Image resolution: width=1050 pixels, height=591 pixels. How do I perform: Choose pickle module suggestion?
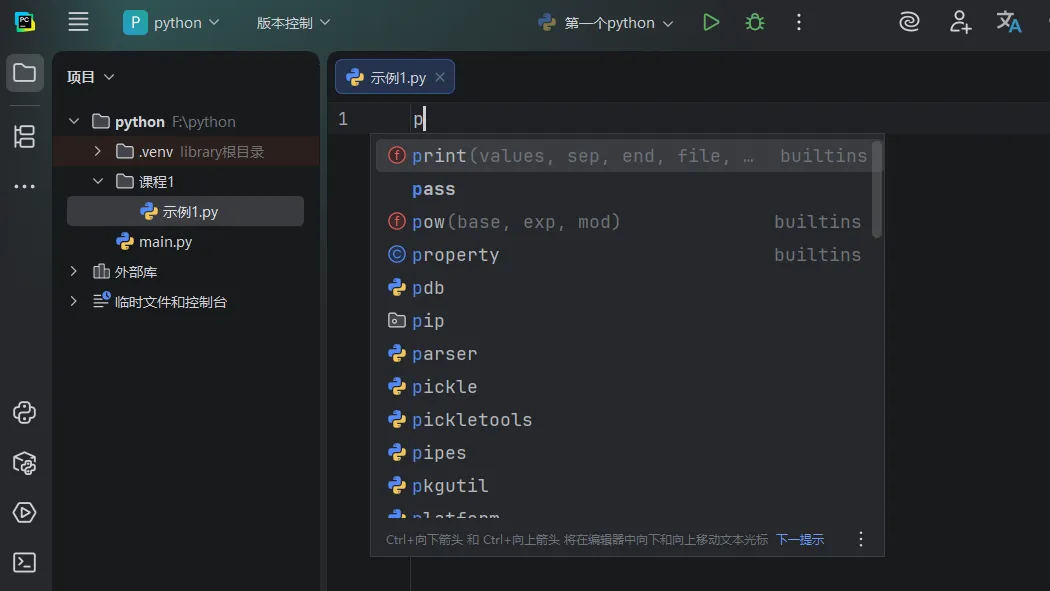pyautogui.click(x=624, y=387)
